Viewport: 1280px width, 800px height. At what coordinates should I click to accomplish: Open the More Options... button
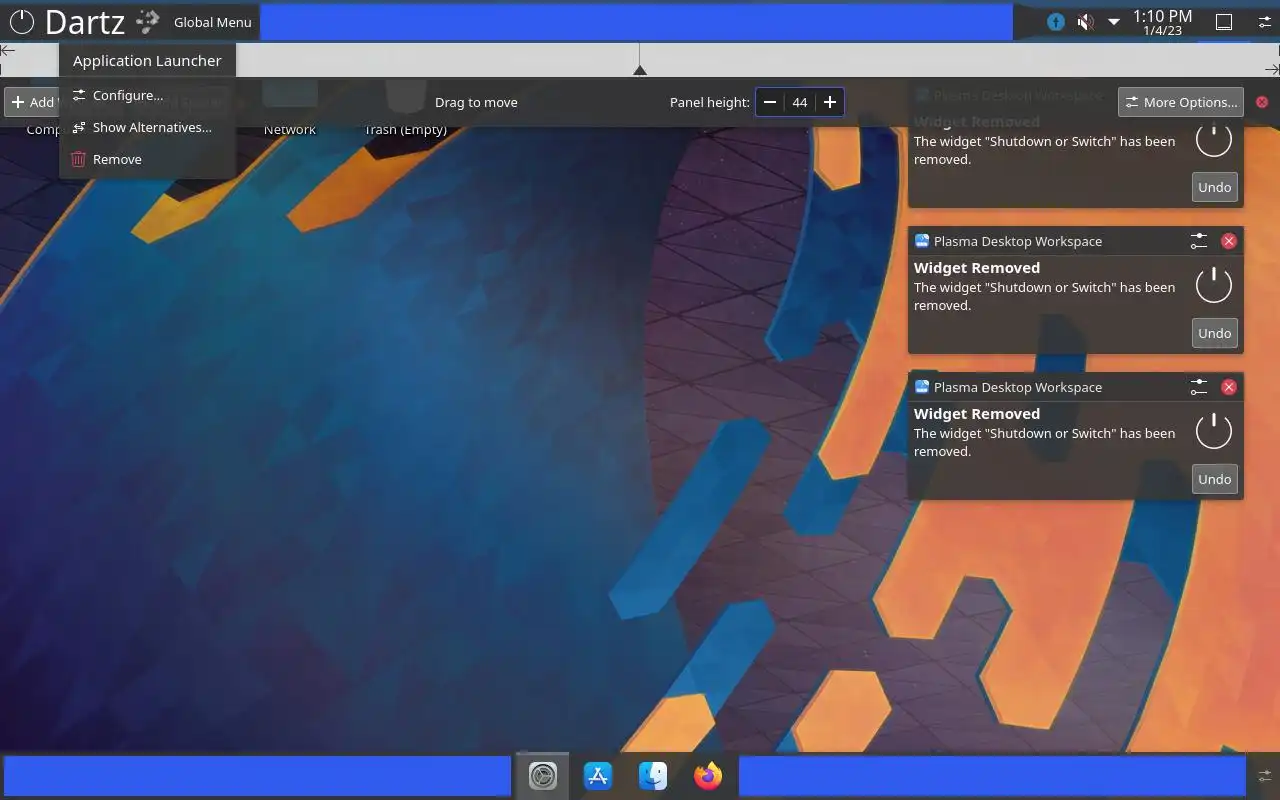(1181, 102)
